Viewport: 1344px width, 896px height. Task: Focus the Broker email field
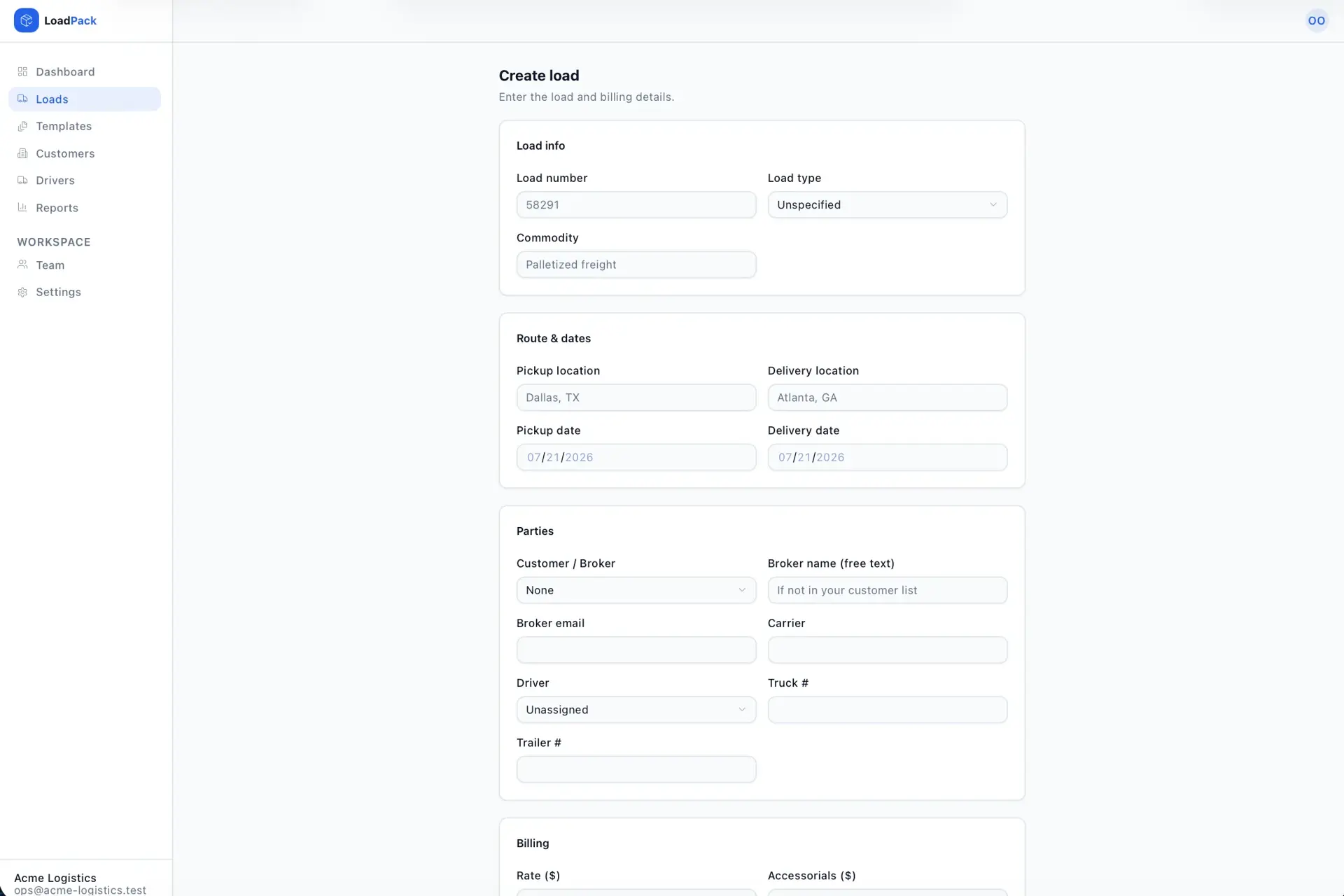pyautogui.click(x=636, y=650)
